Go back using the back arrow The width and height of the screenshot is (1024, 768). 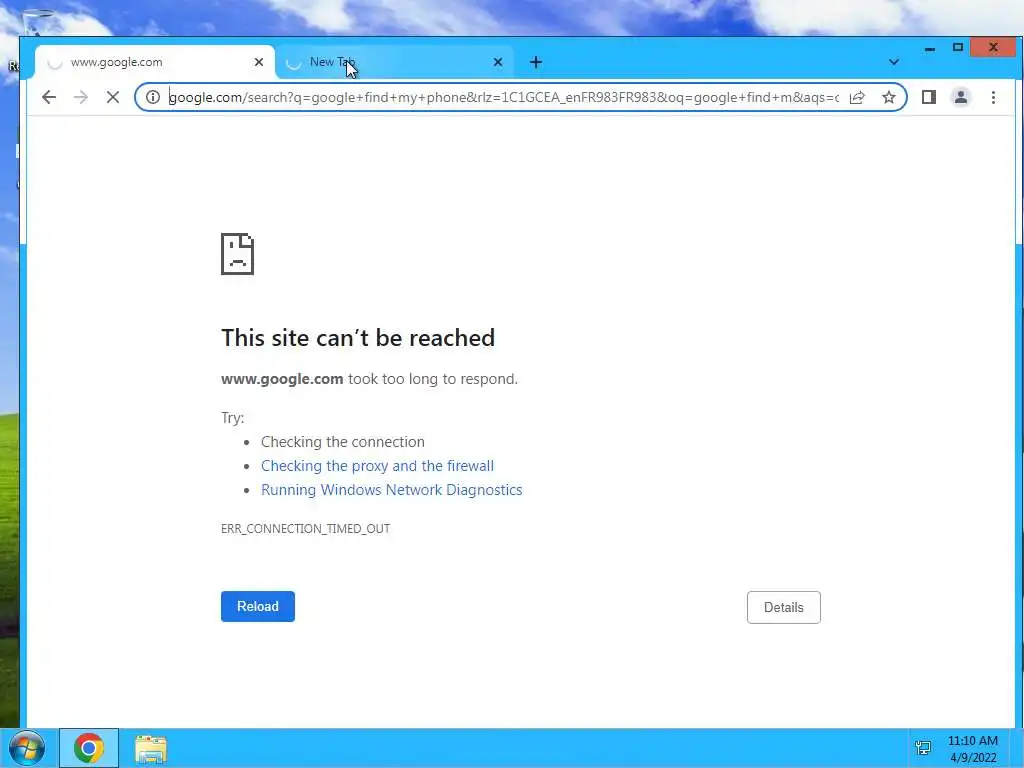(x=49, y=97)
